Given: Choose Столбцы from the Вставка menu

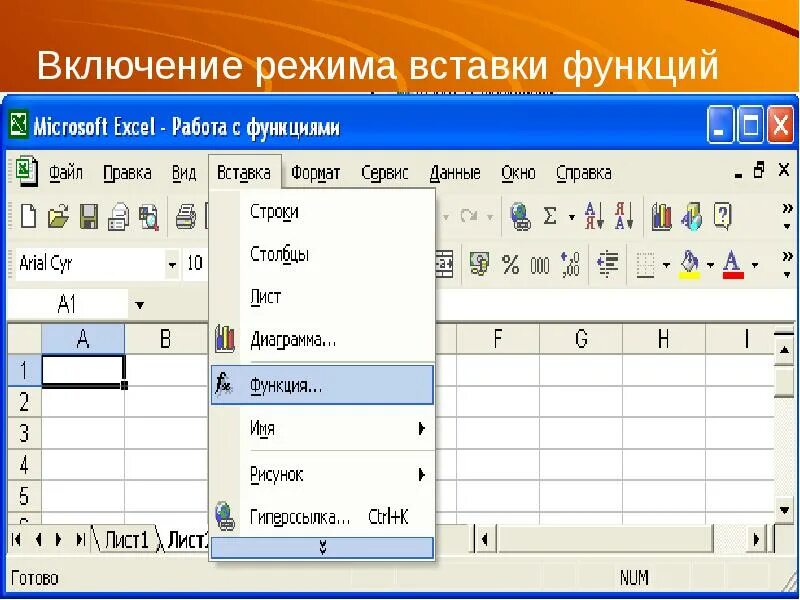Looking at the screenshot, I should click(x=322, y=254).
